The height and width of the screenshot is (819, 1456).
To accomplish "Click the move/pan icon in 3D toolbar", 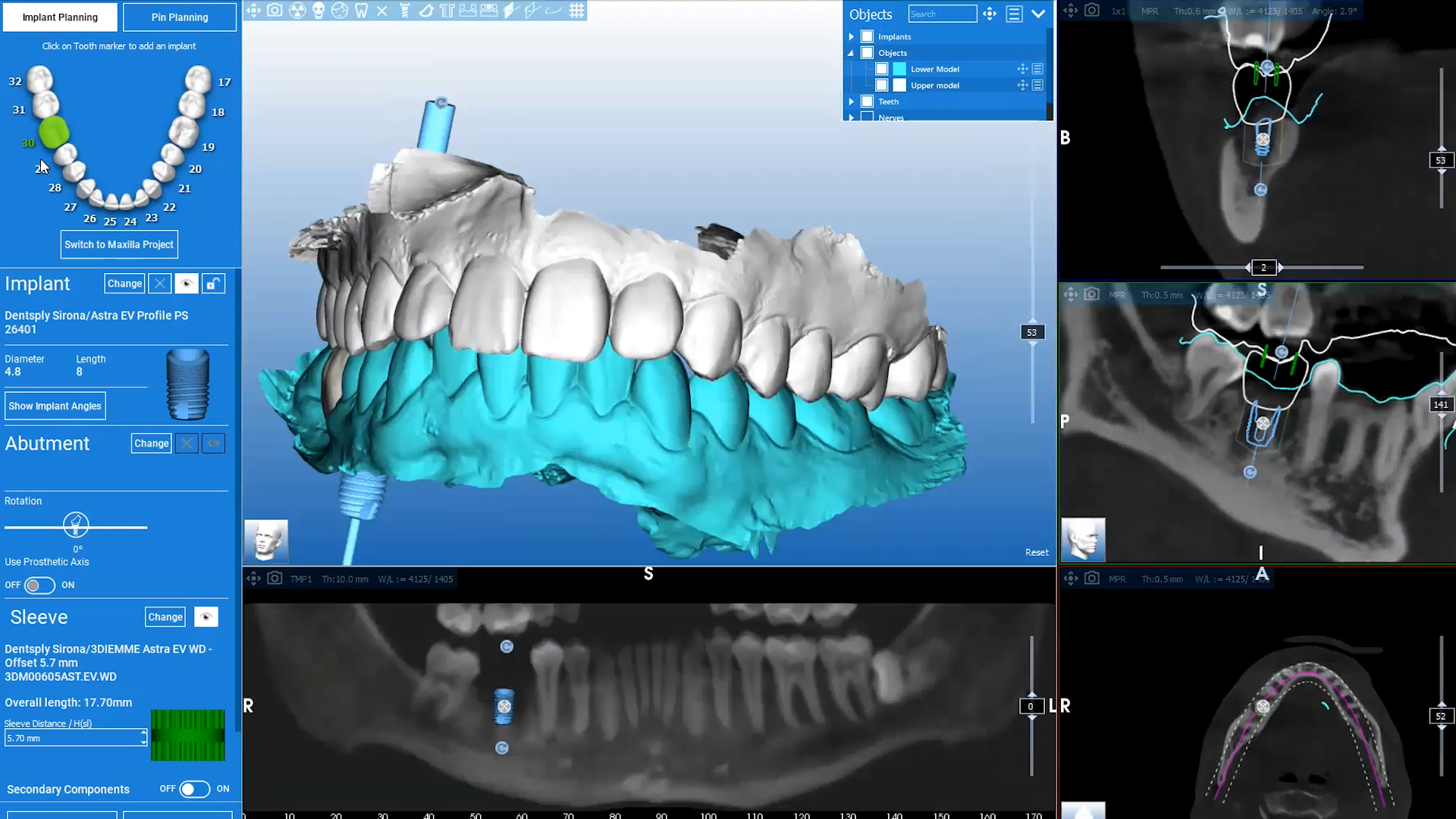I will [x=253, y=11].
